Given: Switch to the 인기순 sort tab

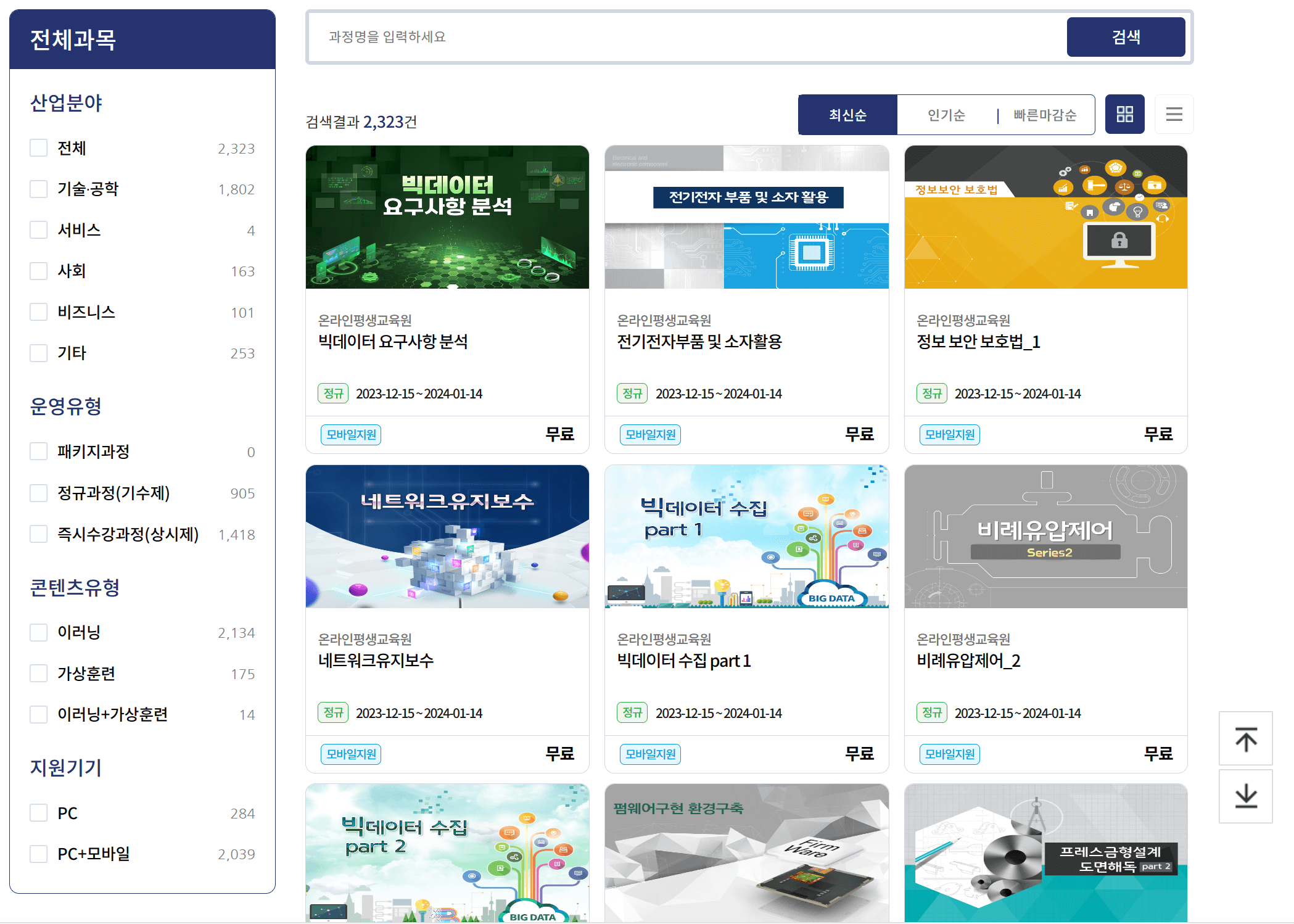Looking at the screenshot, I should pyautogui.click(x=946, y=114).
